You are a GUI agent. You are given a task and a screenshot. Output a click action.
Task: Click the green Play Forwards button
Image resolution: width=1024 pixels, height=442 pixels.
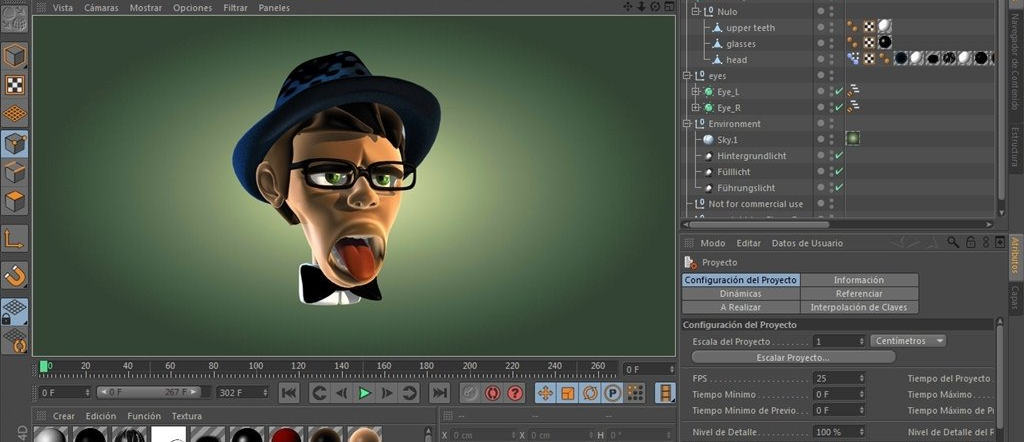coord(364,393)
